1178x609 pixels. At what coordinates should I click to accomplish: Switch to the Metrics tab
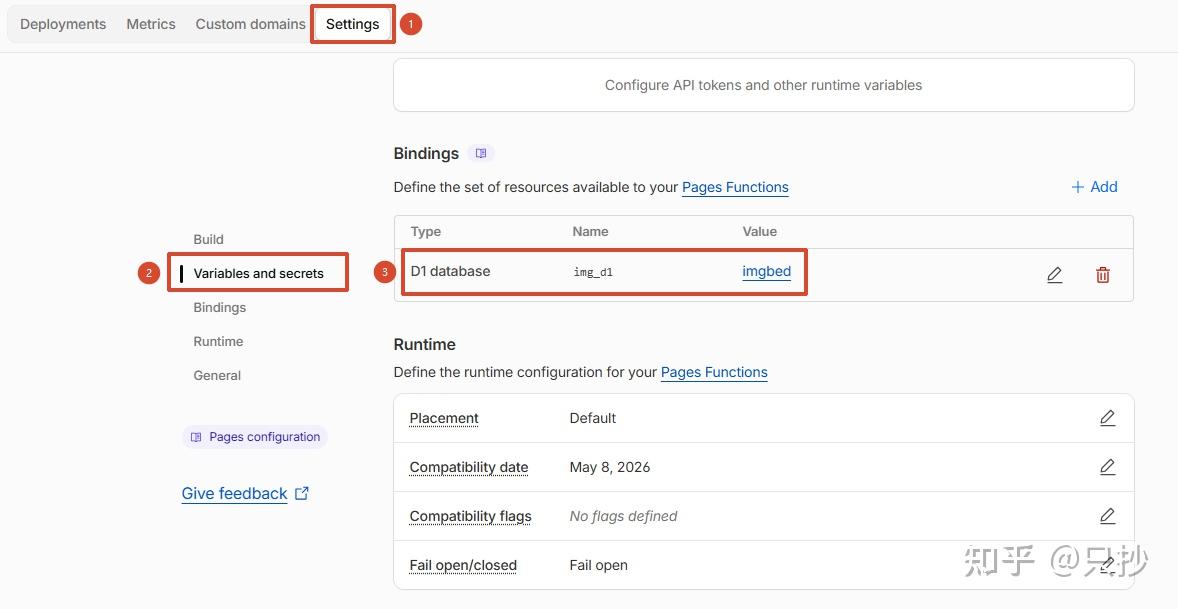pyautogui.click(x=151, y=24)
